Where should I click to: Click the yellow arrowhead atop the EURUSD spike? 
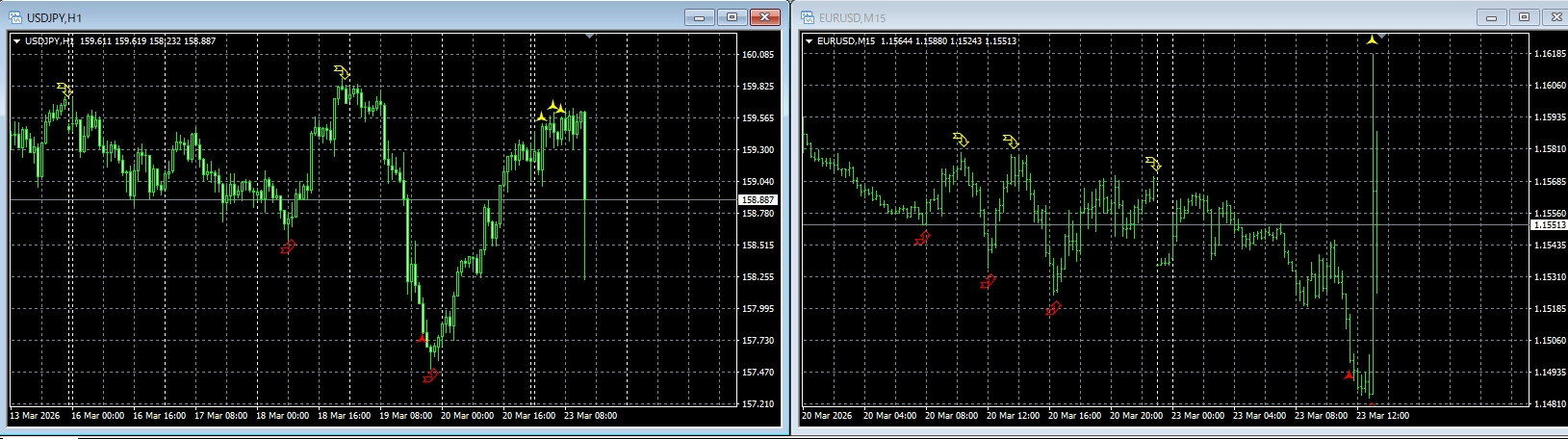[1372, 39]
